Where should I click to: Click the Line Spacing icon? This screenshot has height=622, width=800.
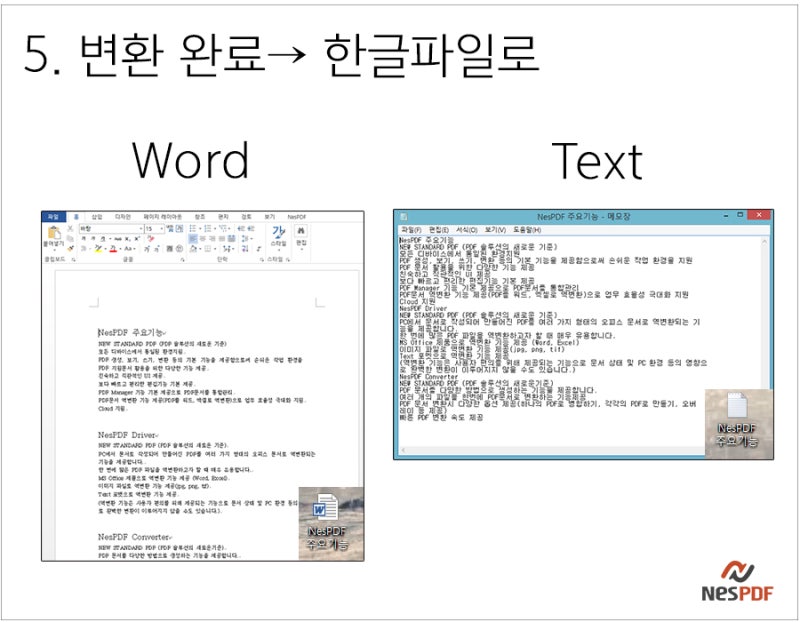(x=245, y=239)
